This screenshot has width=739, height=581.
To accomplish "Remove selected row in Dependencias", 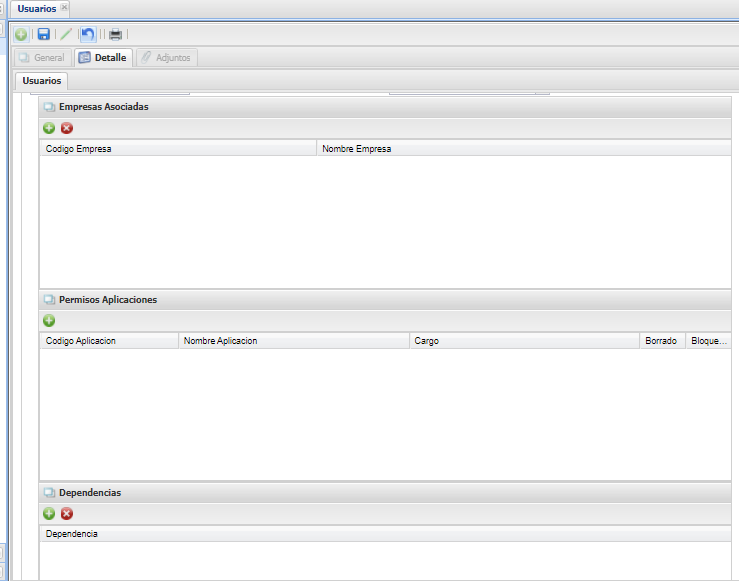I will [67, 513].
